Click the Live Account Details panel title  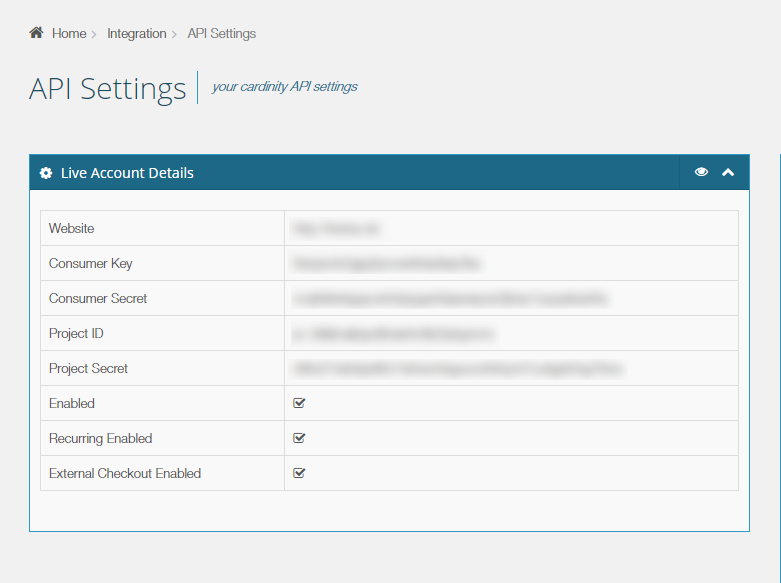point(127,173)
